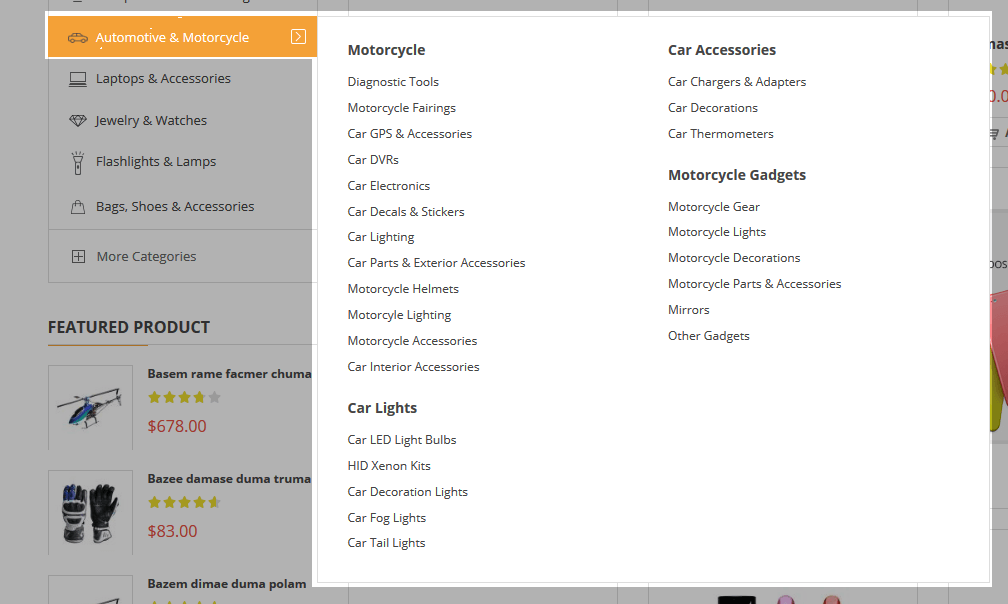Open Car Electronics link
This screenshot has width=1008, height=604.
[x=389, y=186]
